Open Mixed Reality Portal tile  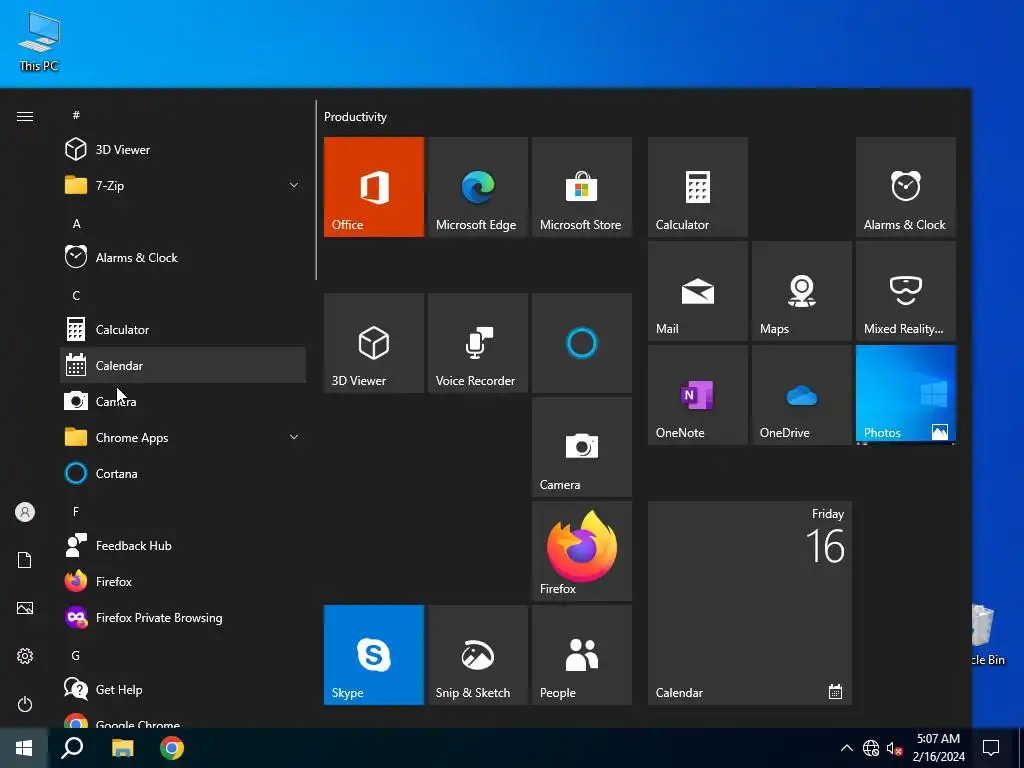906,291
